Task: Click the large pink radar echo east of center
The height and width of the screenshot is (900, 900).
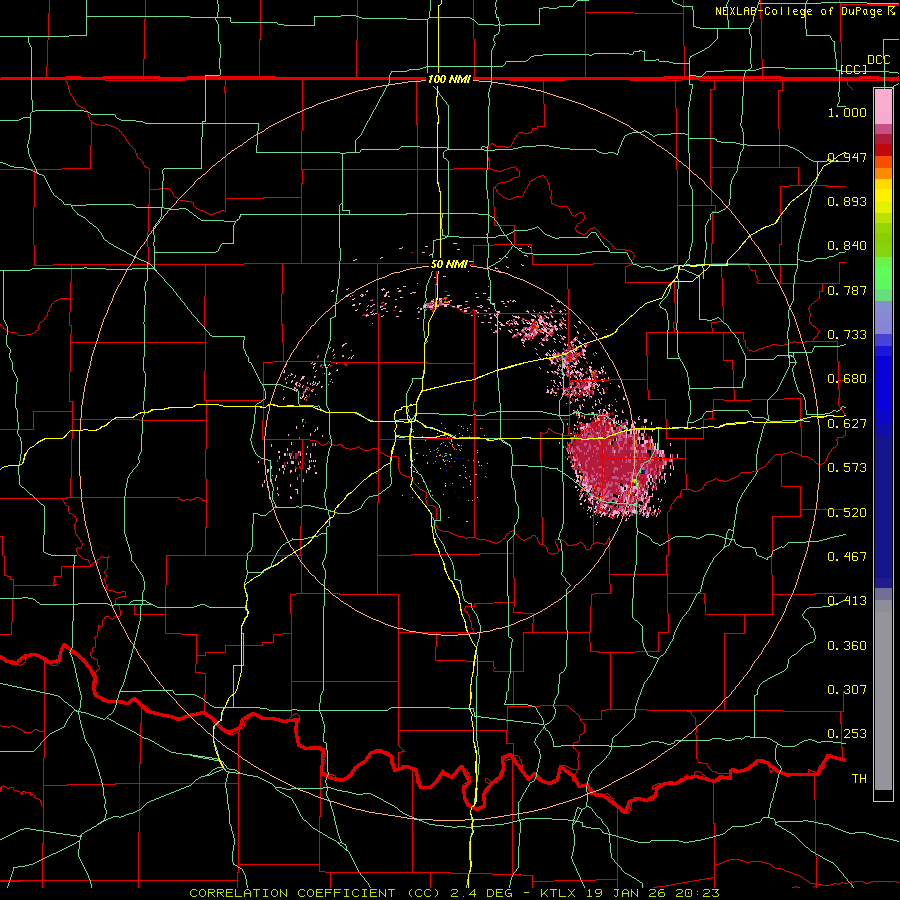Action: coord(617,465)
